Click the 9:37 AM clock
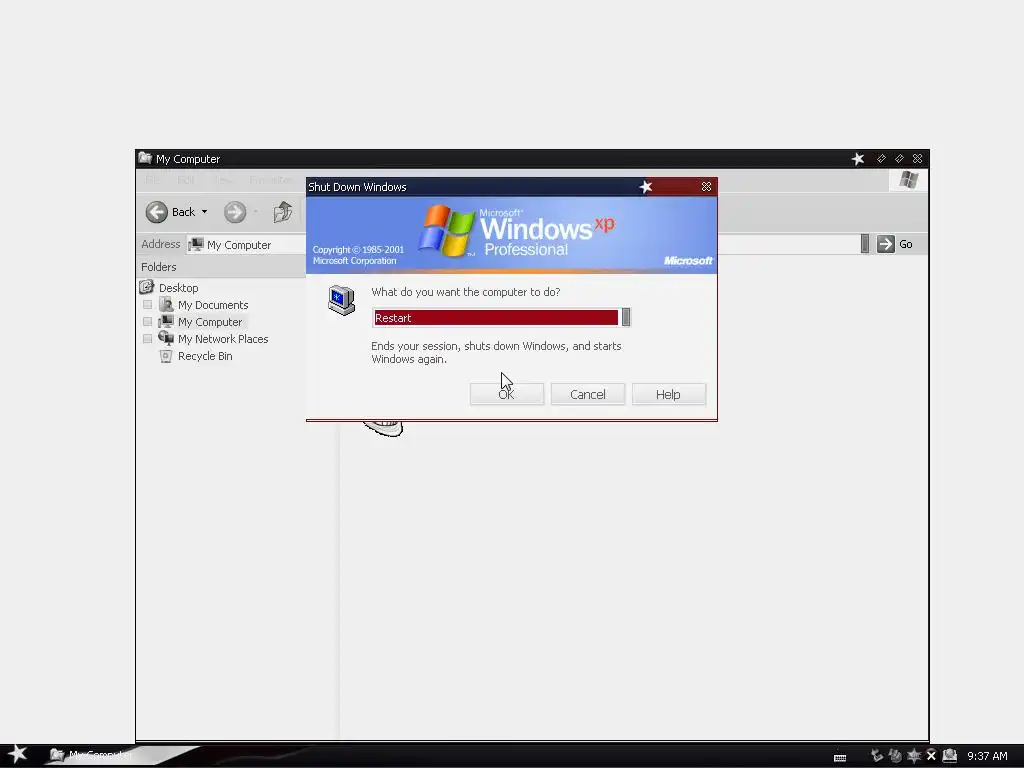Screen dimensions: 1024x768 (x=987, y=756)
